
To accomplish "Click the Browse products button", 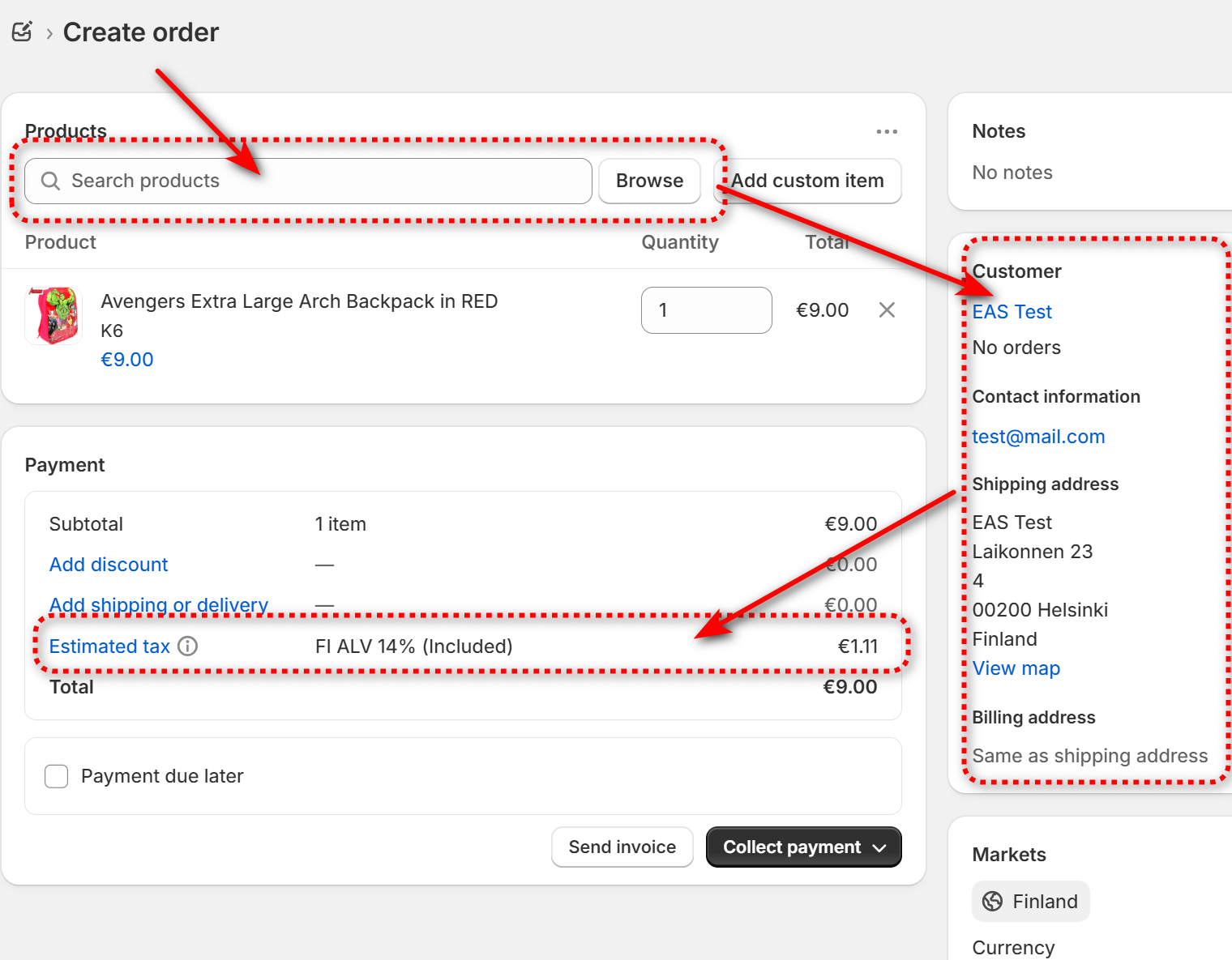I will 649,181.
